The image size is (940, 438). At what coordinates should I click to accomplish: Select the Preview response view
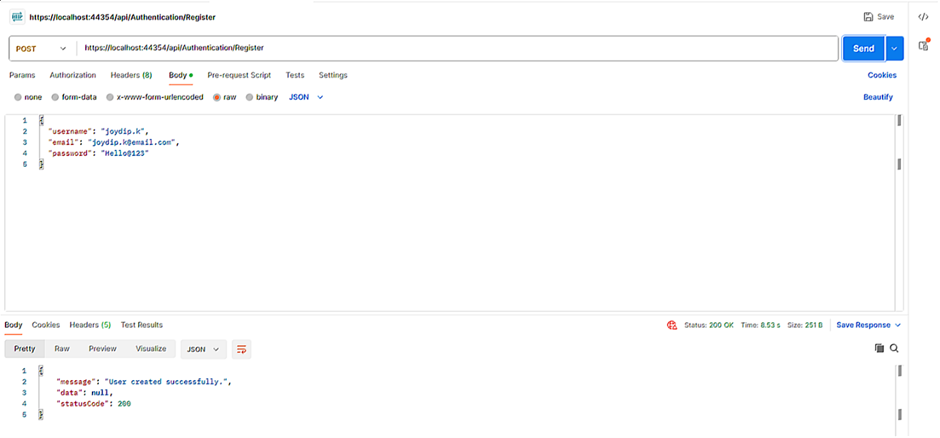coord(103,349)
